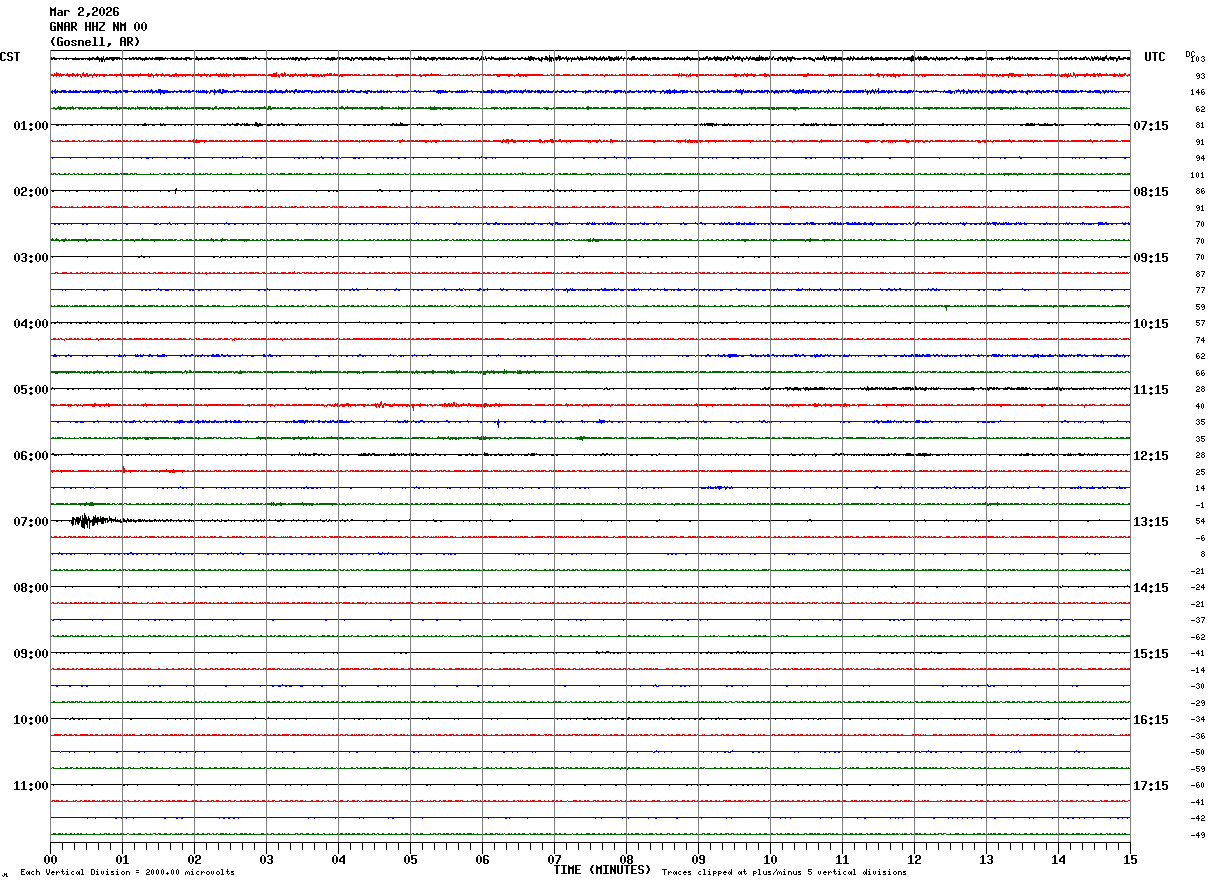Select the '05:00' CST hour label
The image size is (1210, 886).
pyautogui.click(x=31, y=390)
